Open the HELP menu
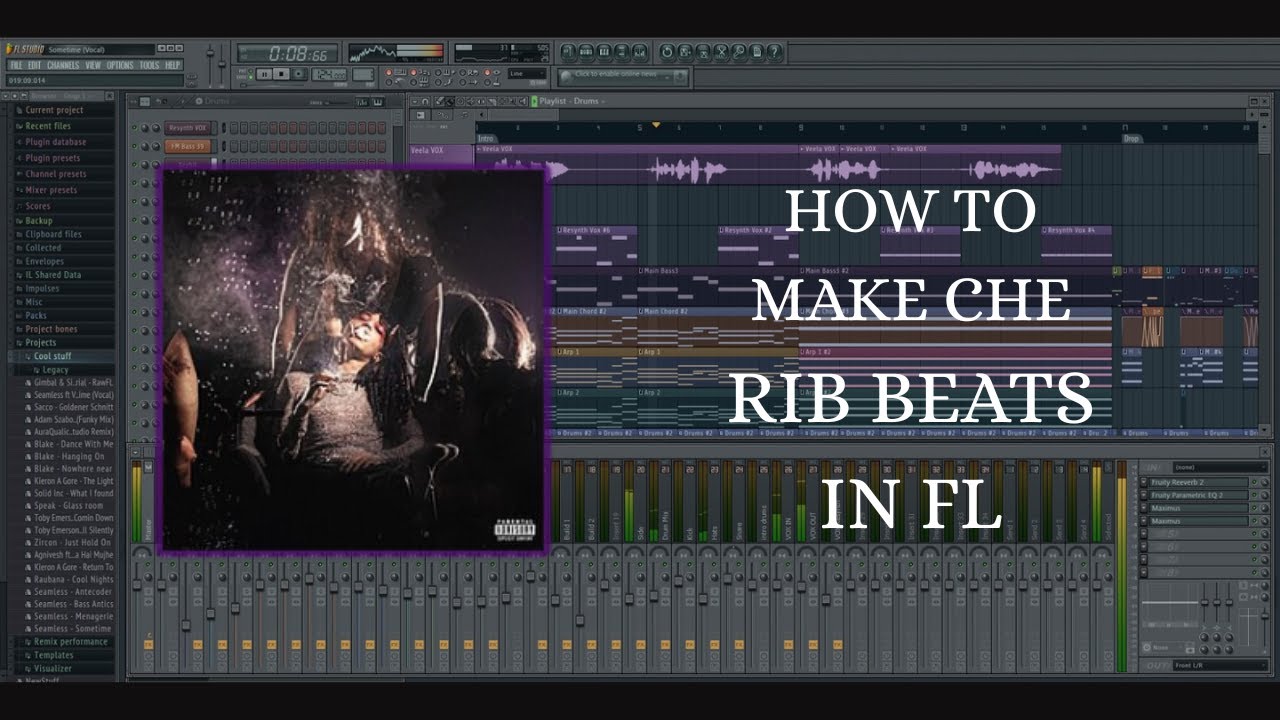 (172, 65)
